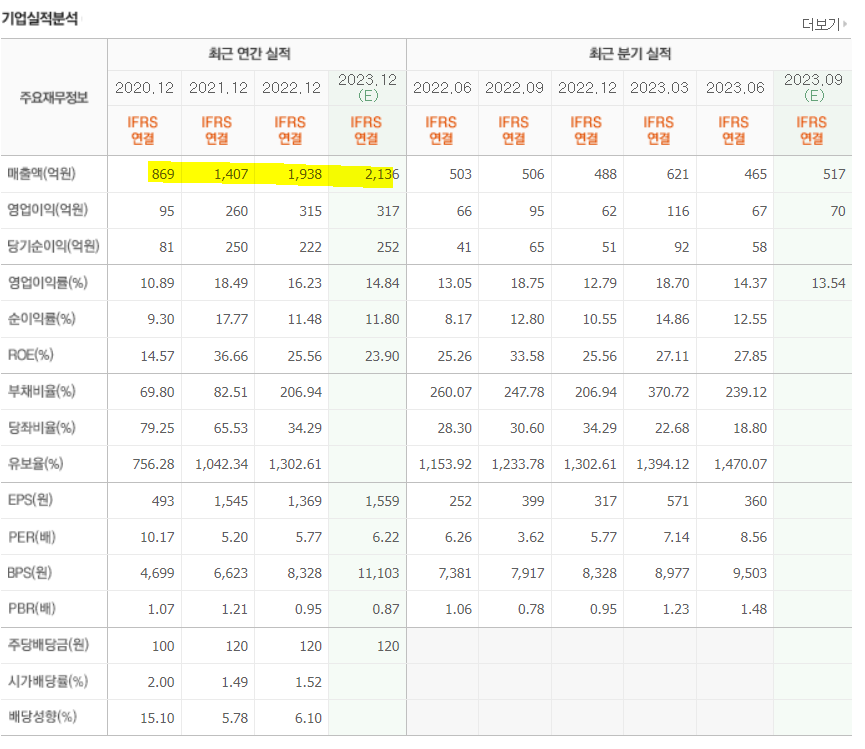Click the EPS value 1,559 for 2023.12 (E)
865x749 pixels.
click(x=382, y=501)
